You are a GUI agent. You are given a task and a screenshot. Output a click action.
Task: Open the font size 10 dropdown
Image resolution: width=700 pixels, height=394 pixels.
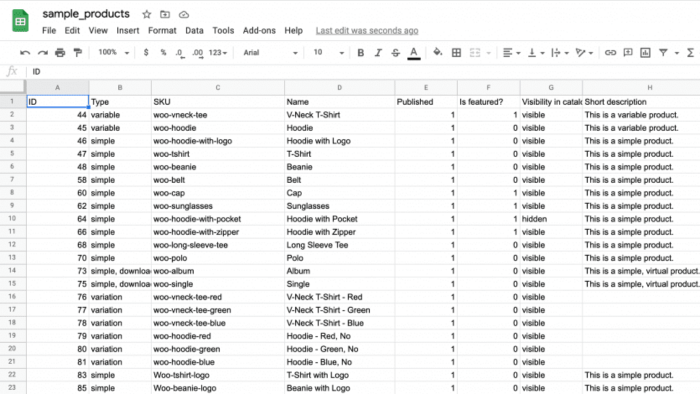tap(328, 53)
